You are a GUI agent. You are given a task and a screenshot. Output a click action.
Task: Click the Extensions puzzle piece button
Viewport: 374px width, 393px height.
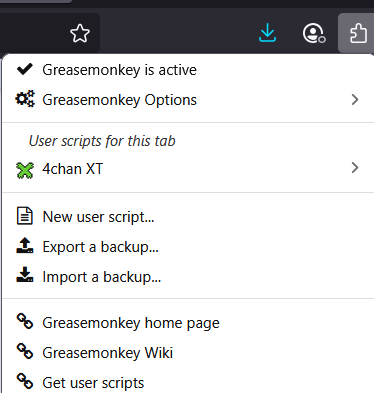coord(357,33)
